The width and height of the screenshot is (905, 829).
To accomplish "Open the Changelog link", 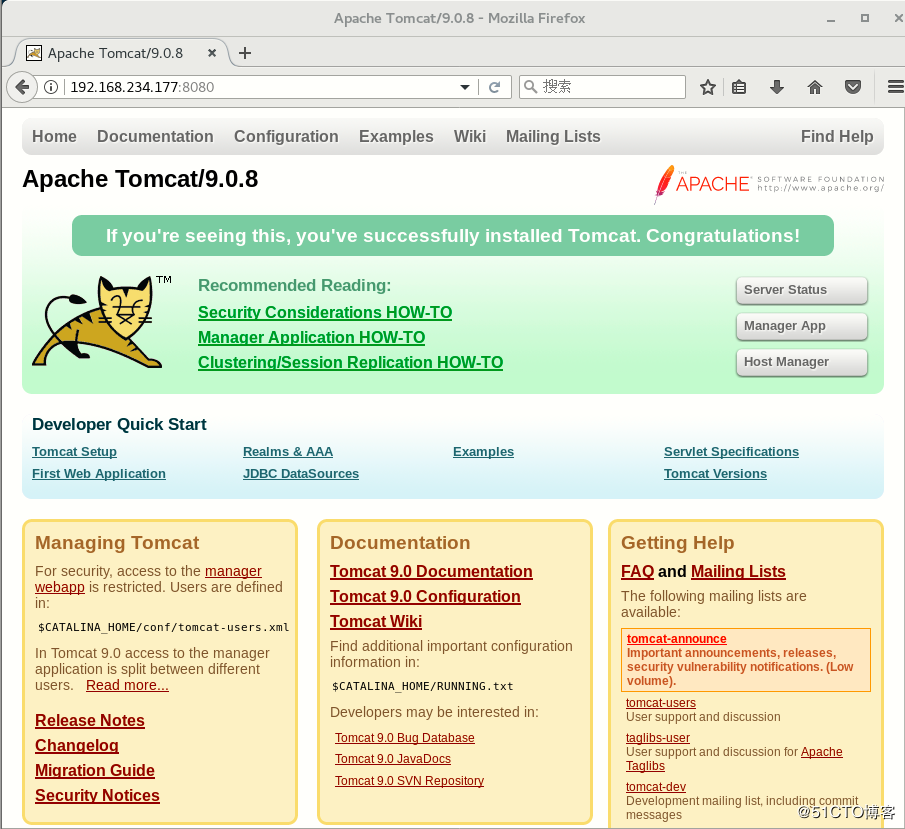I will coord(77,745).
